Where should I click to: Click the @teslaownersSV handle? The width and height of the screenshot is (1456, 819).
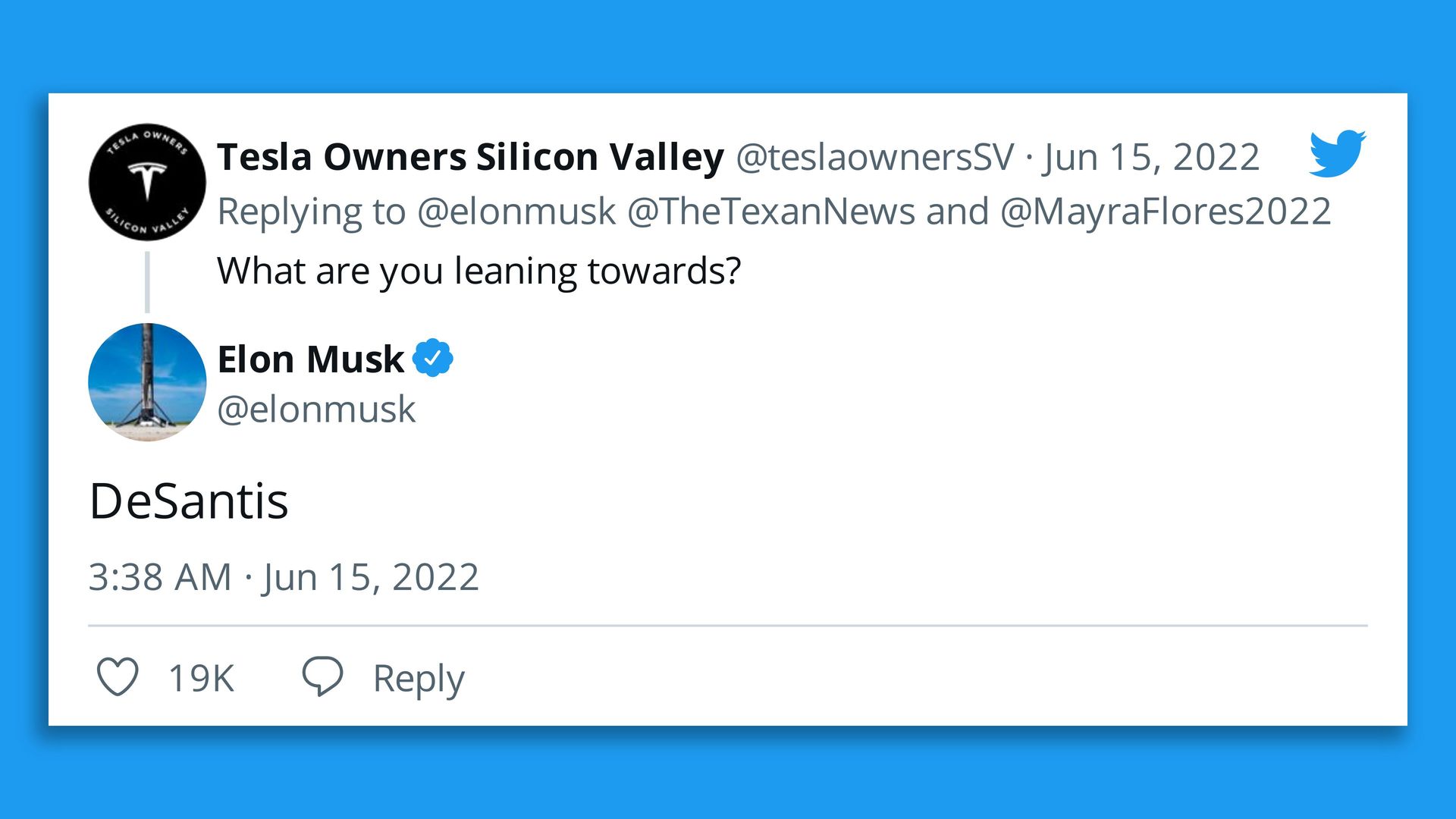click(874, 157)
